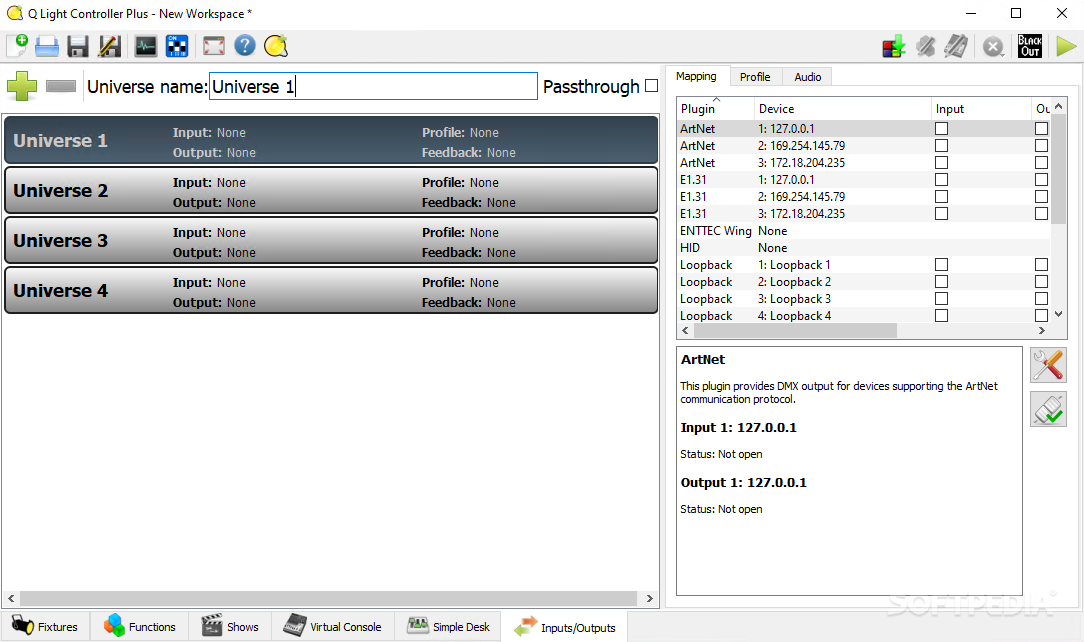This screenshot has width=1084, height=642.
Task: Enable input for ArtNet 3: 172.18.204.235
Action: point(942,162)
